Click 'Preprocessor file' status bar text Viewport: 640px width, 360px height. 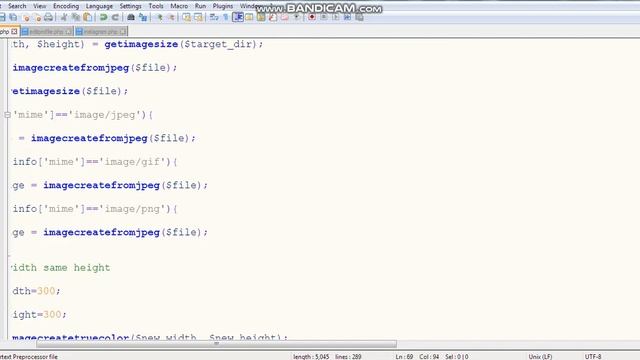(35, 357)
